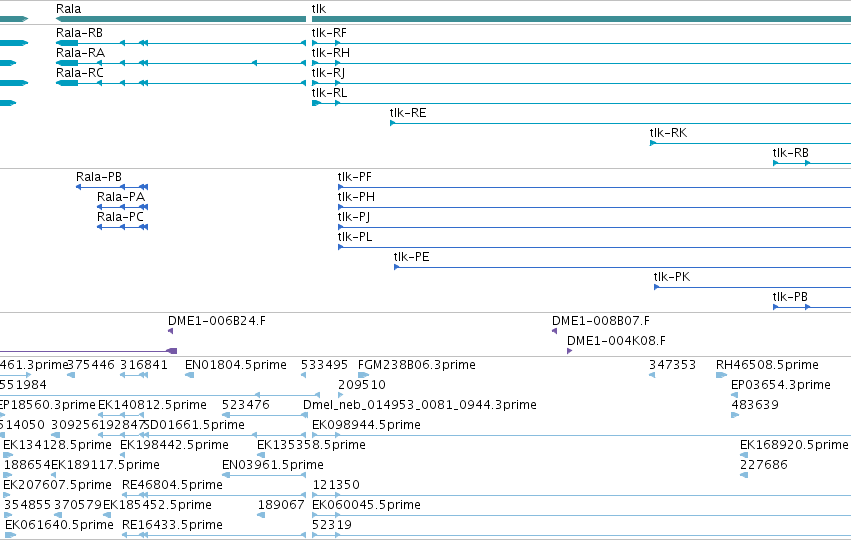Select the tlk-PL protein label
851x540 pixels.
354,237
